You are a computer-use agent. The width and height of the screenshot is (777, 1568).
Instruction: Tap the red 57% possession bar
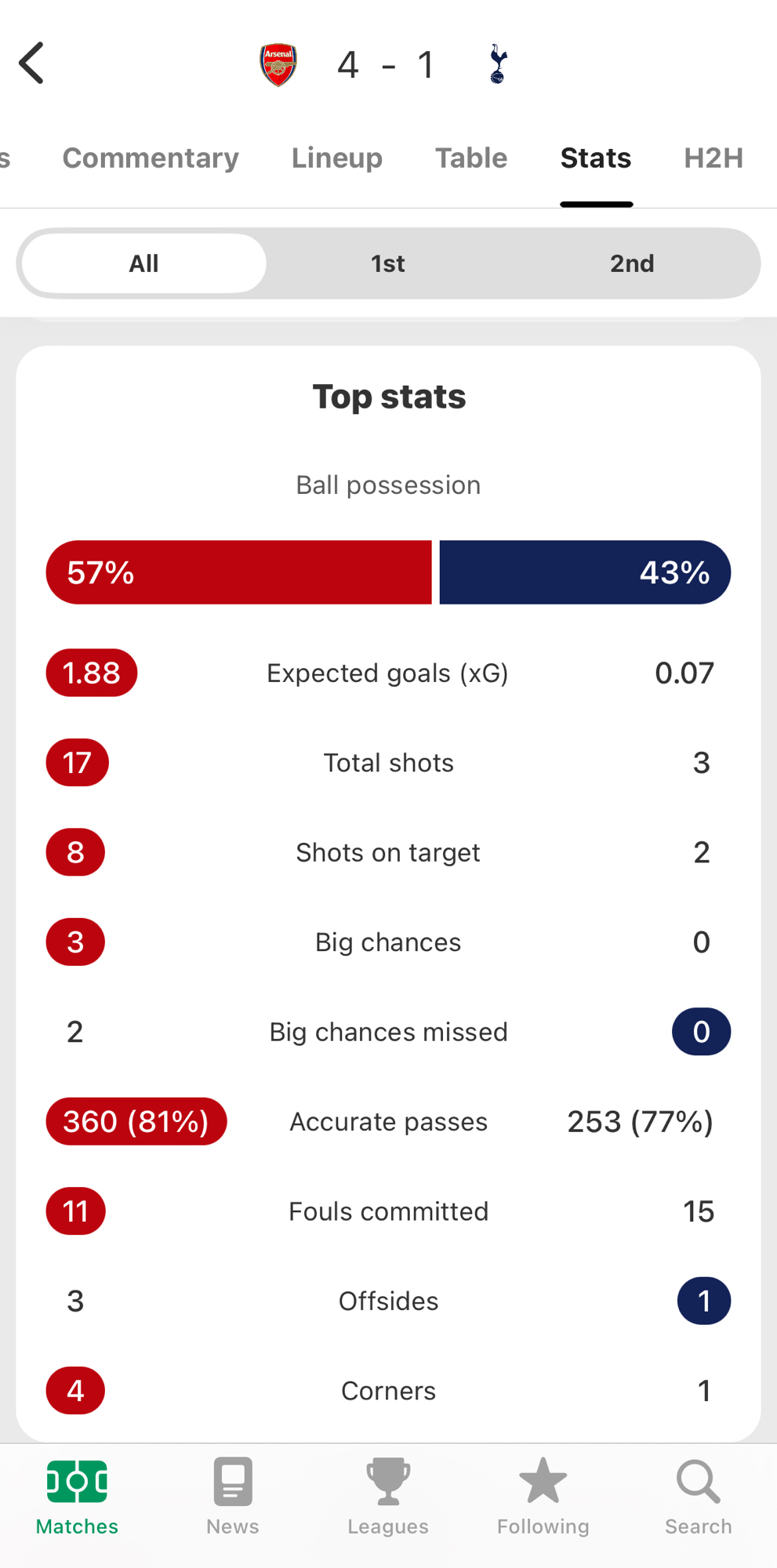point(239,572)
